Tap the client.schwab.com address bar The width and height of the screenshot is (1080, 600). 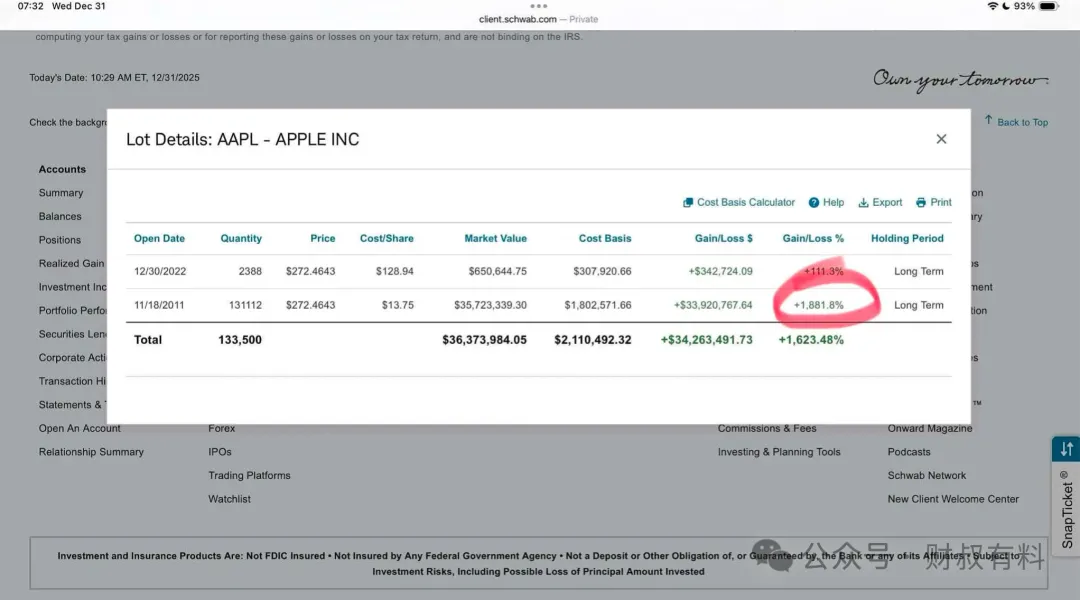pos(538,19)
